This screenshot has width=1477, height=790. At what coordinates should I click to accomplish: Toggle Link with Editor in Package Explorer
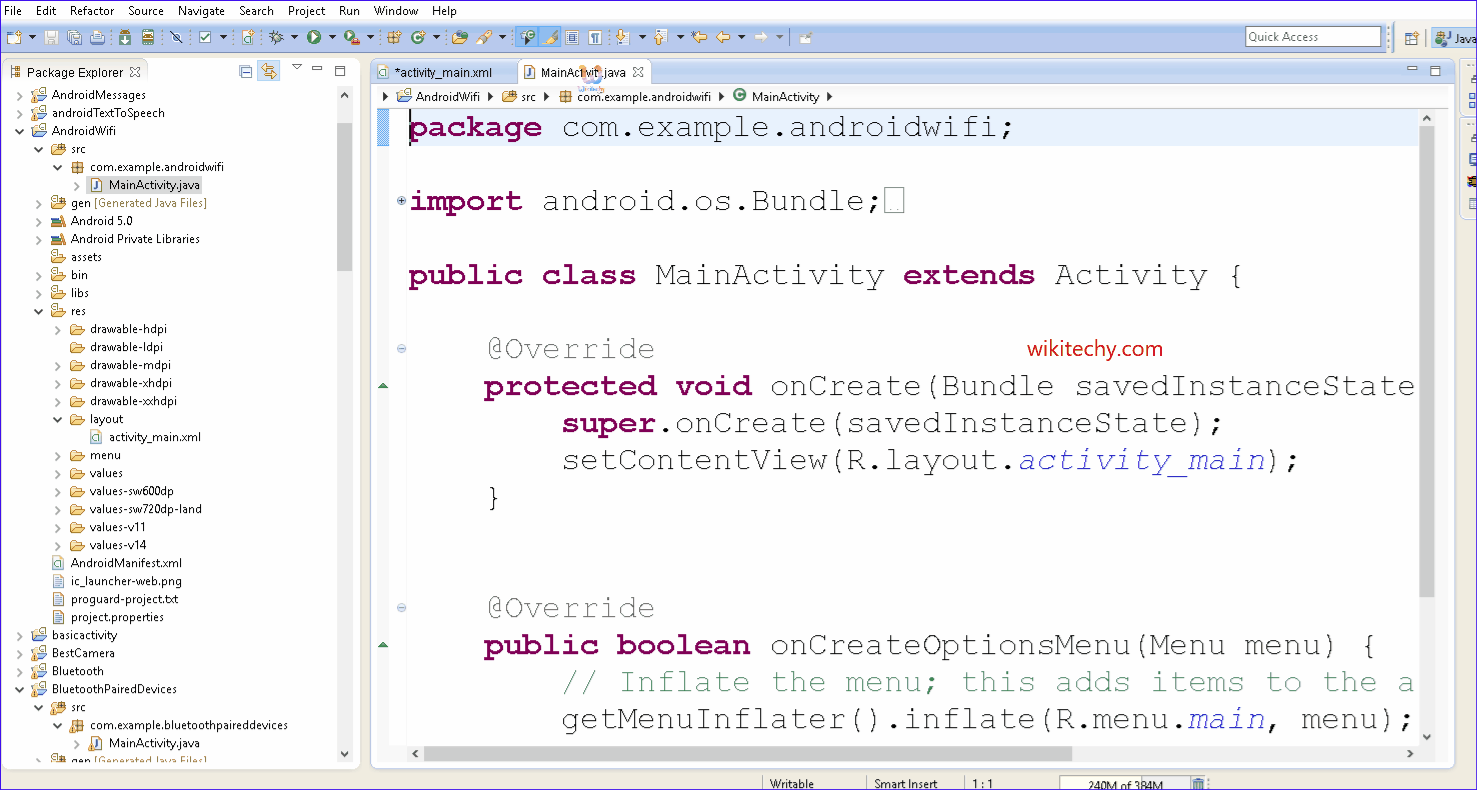(268, 71)
